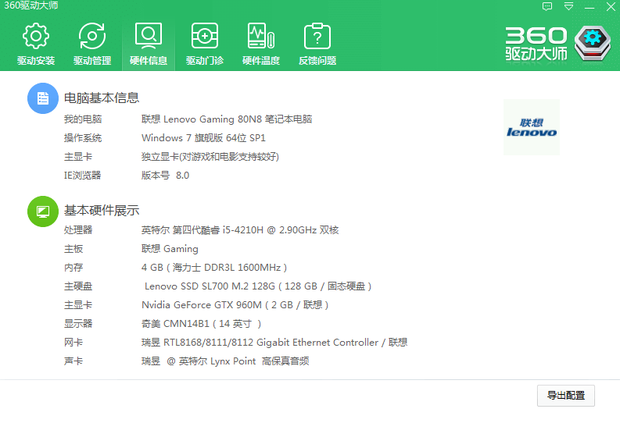620x430 pixels.
Task: Click the 360驱动大师 window title text
Action: (31, 5)
